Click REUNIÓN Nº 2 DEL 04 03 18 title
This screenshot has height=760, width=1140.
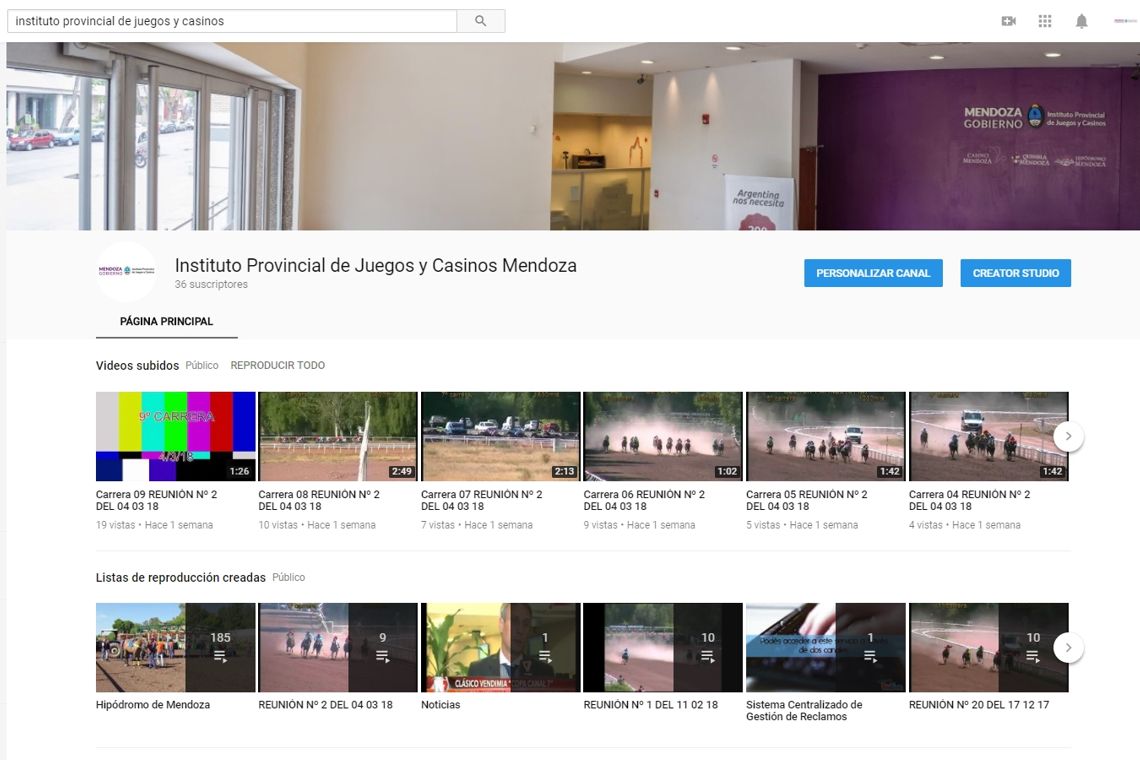(x=326, y=705)
